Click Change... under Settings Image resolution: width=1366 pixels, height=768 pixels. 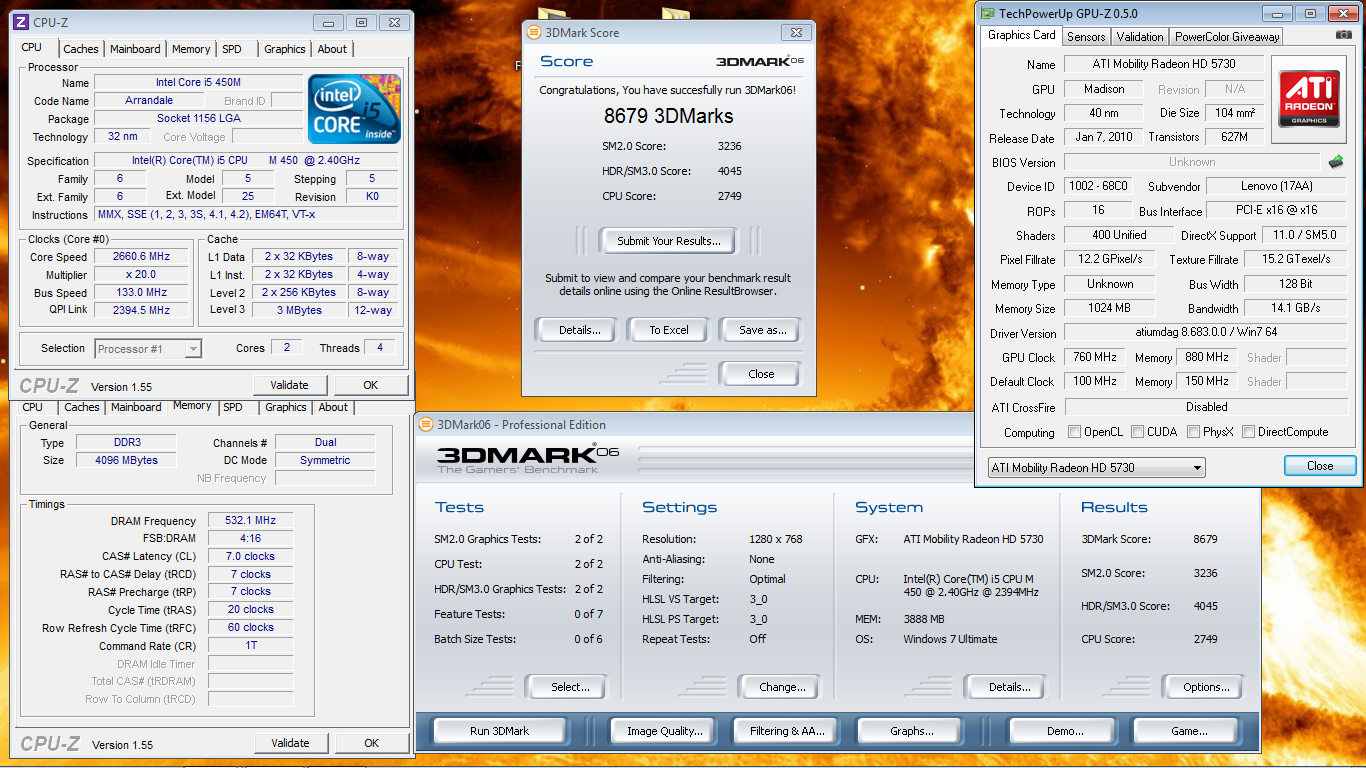[782, 687]
